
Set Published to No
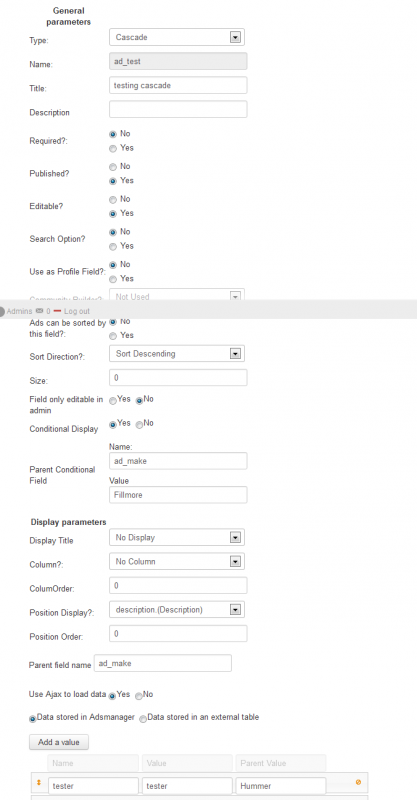tap(113, 167)
